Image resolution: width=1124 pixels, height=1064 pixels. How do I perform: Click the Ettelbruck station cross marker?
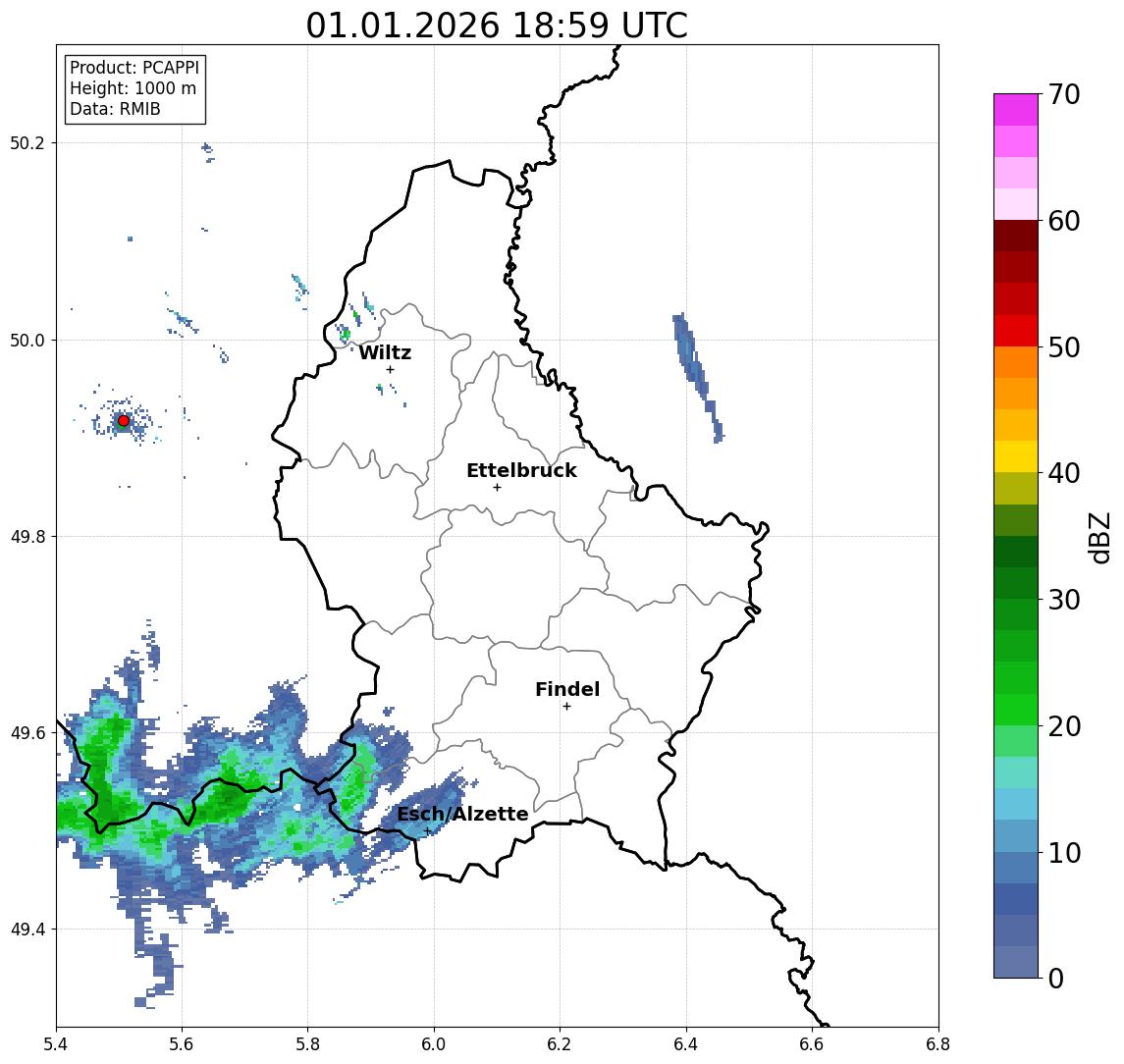(497, 488)
